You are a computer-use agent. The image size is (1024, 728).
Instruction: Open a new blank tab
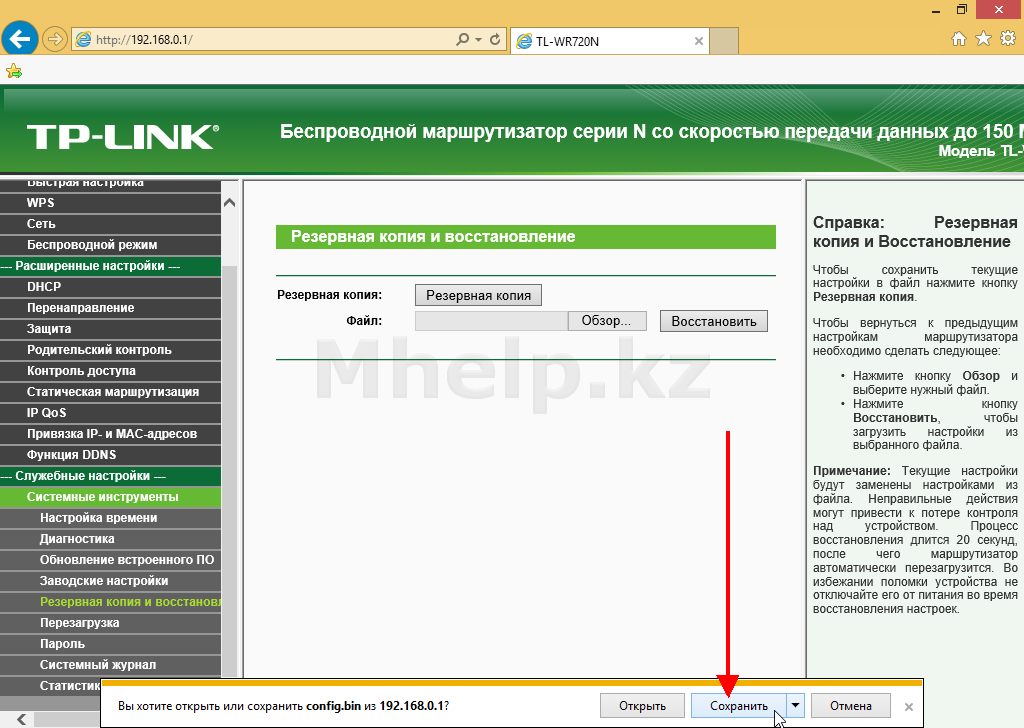pyautogui.click(x=724, y=41)
